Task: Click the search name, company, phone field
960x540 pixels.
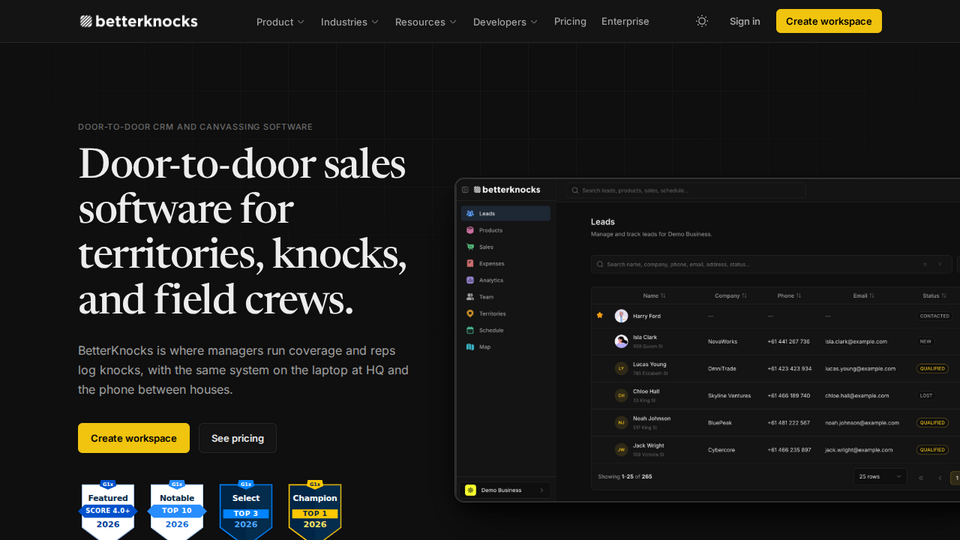Action: pyautogui.click(x=771, y=264)
